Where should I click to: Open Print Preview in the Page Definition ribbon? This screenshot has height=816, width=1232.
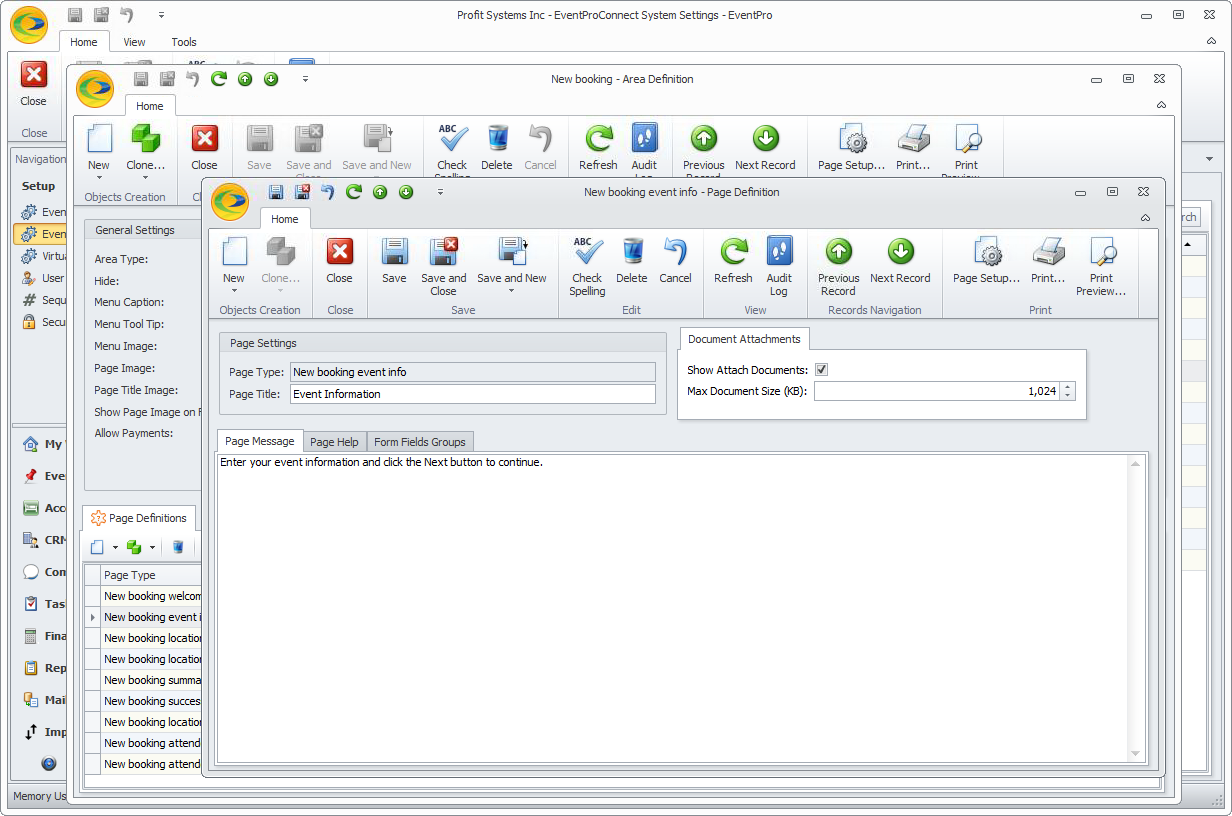coord(1101,267)
